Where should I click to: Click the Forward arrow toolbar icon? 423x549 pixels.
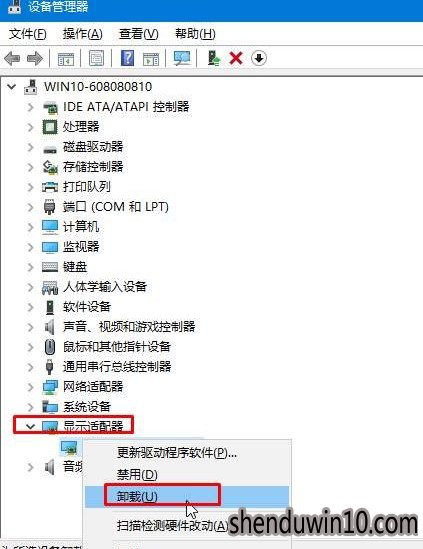[x=35, y=58]
